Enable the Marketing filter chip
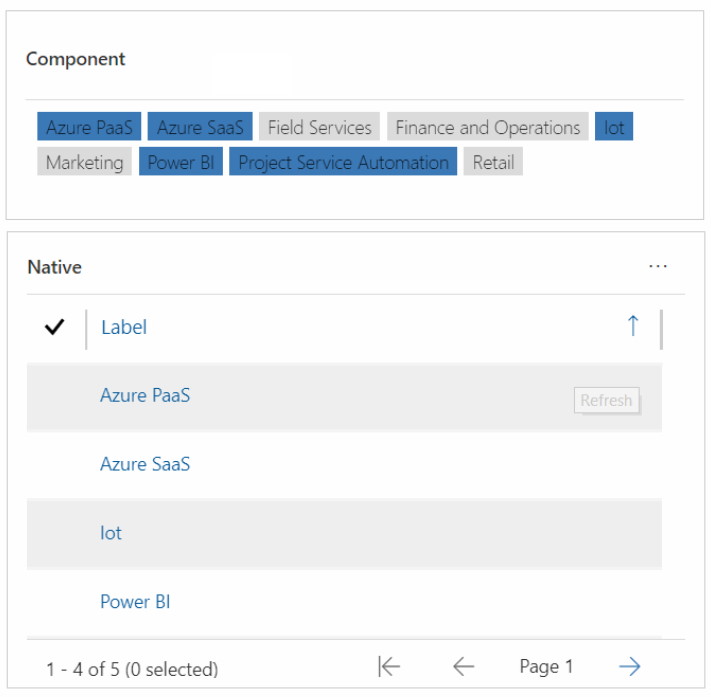This screenshot has width=711, height=697. [84, 161]
